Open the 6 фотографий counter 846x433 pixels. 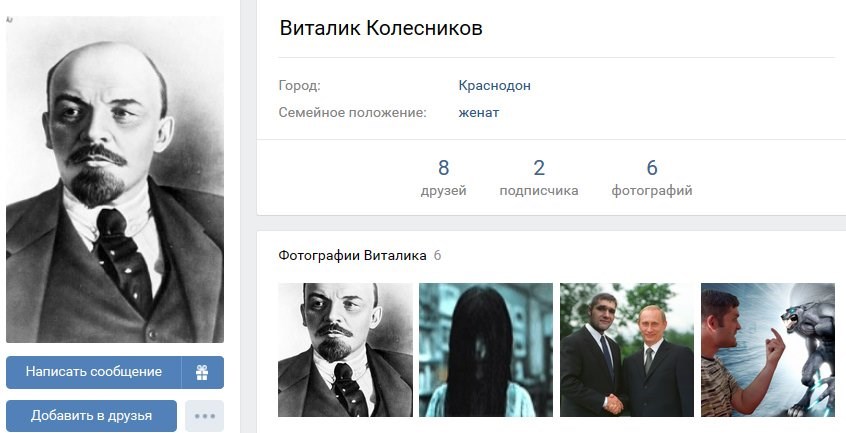(x=652, y=177)
